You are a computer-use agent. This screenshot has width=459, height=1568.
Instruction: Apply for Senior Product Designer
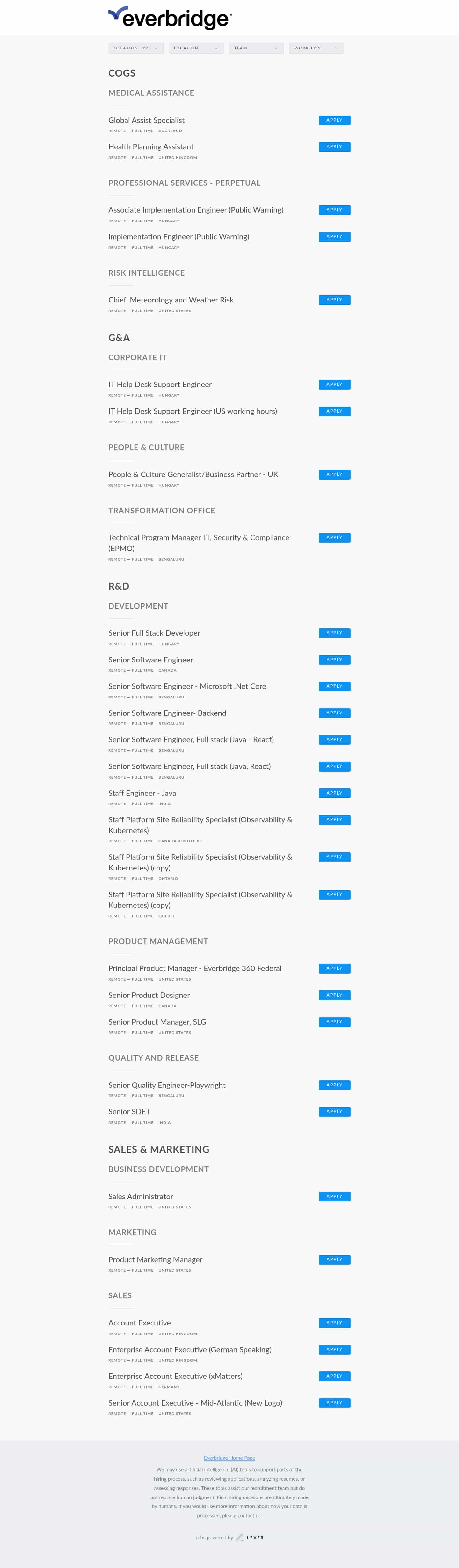point(334,995)
